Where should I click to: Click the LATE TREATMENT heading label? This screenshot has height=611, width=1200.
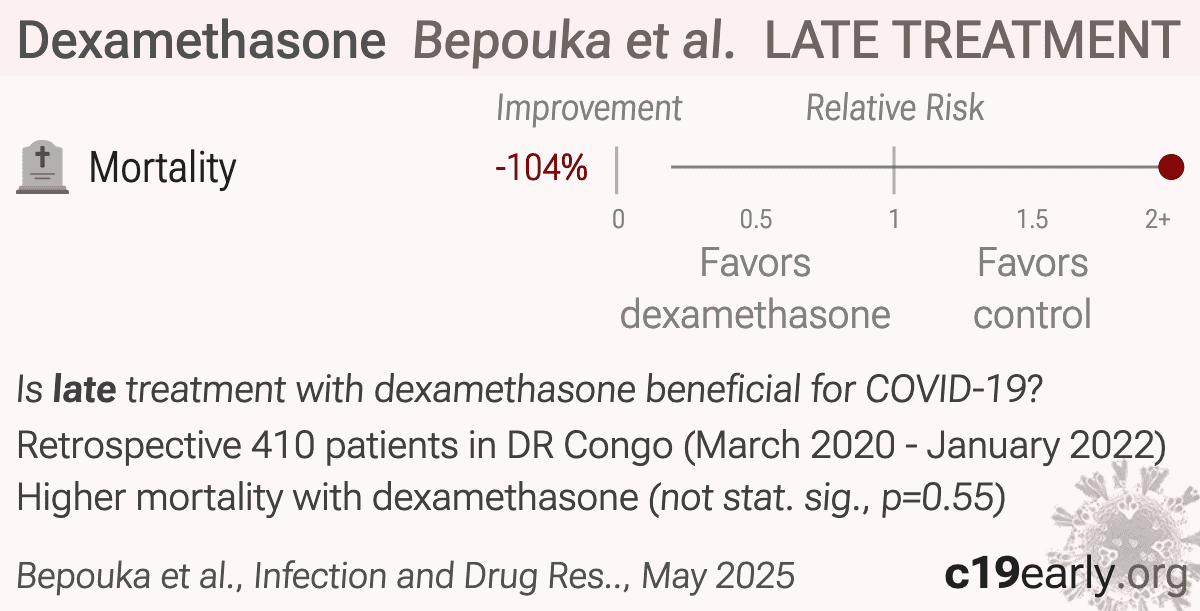point(971,41)
